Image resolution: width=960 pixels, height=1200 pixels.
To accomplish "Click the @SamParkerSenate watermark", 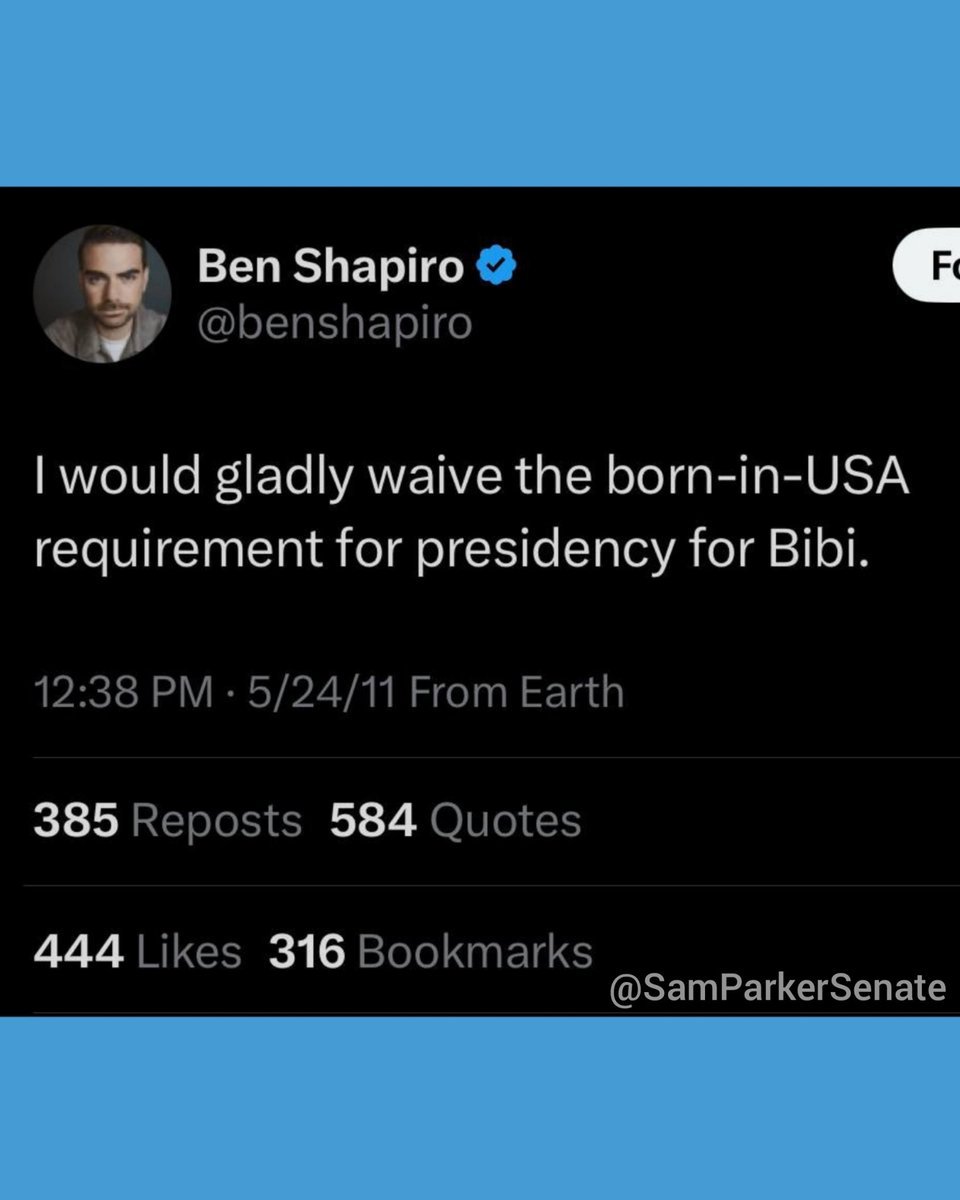I will 777,988.
